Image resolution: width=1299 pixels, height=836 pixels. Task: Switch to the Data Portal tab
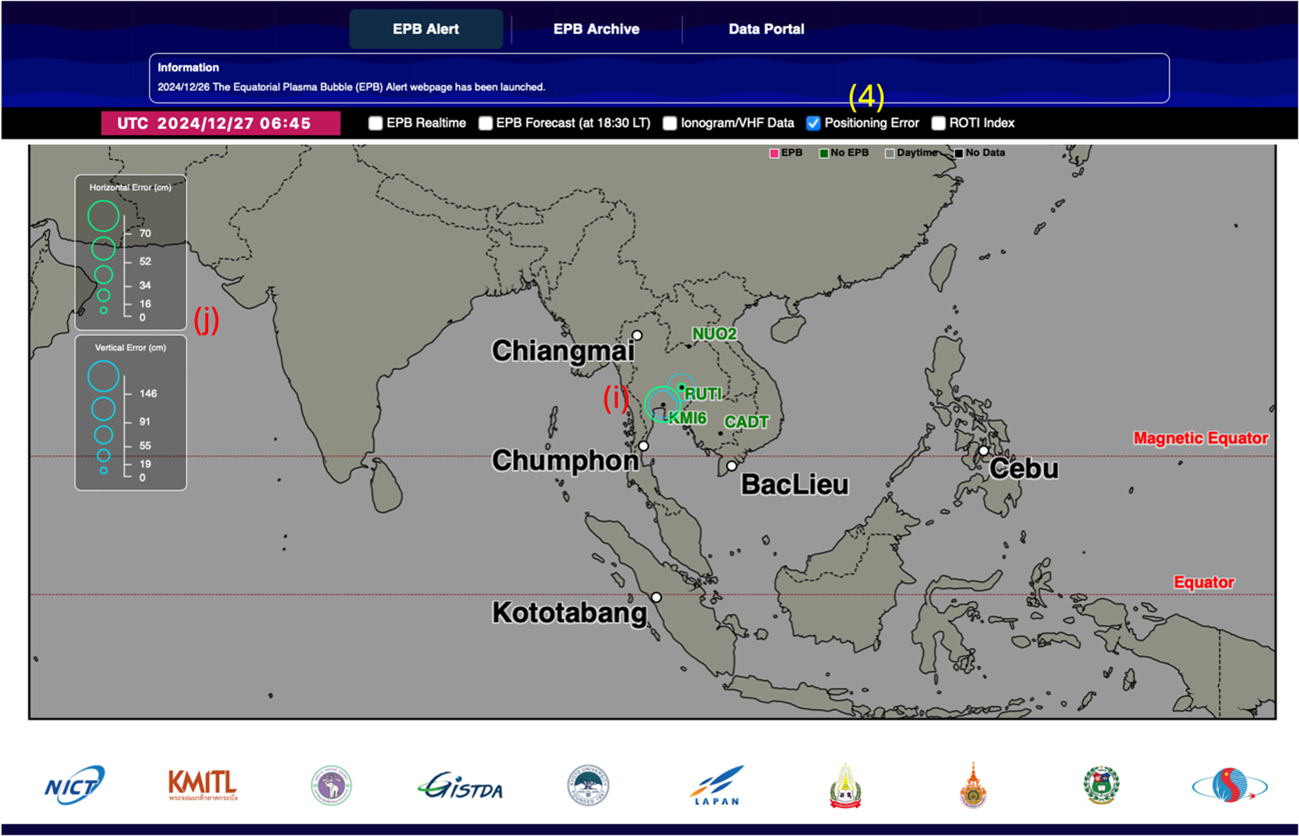(766, 29)
